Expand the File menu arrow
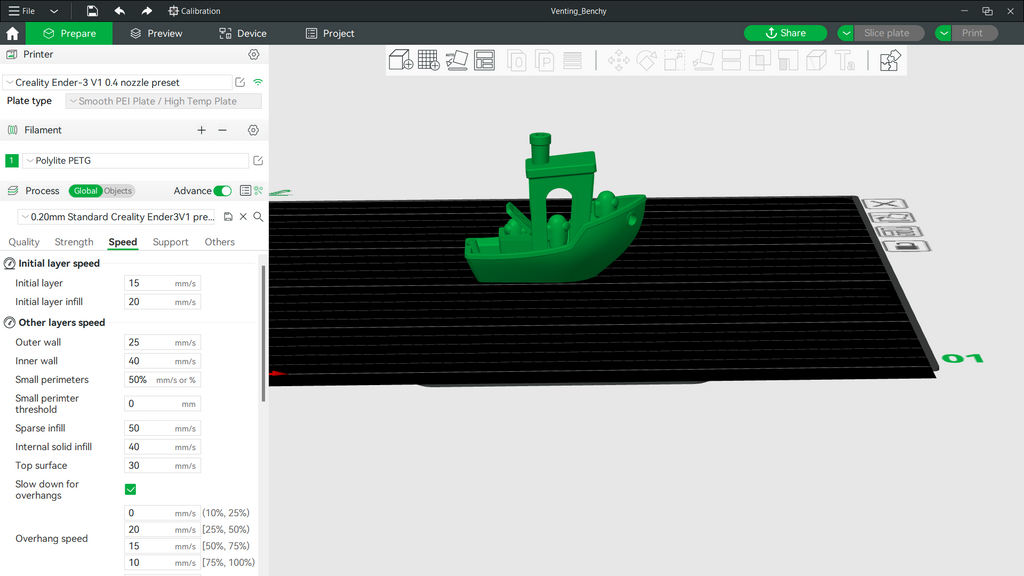Viewport: 1024px width, 576px height. click(54, 11)
